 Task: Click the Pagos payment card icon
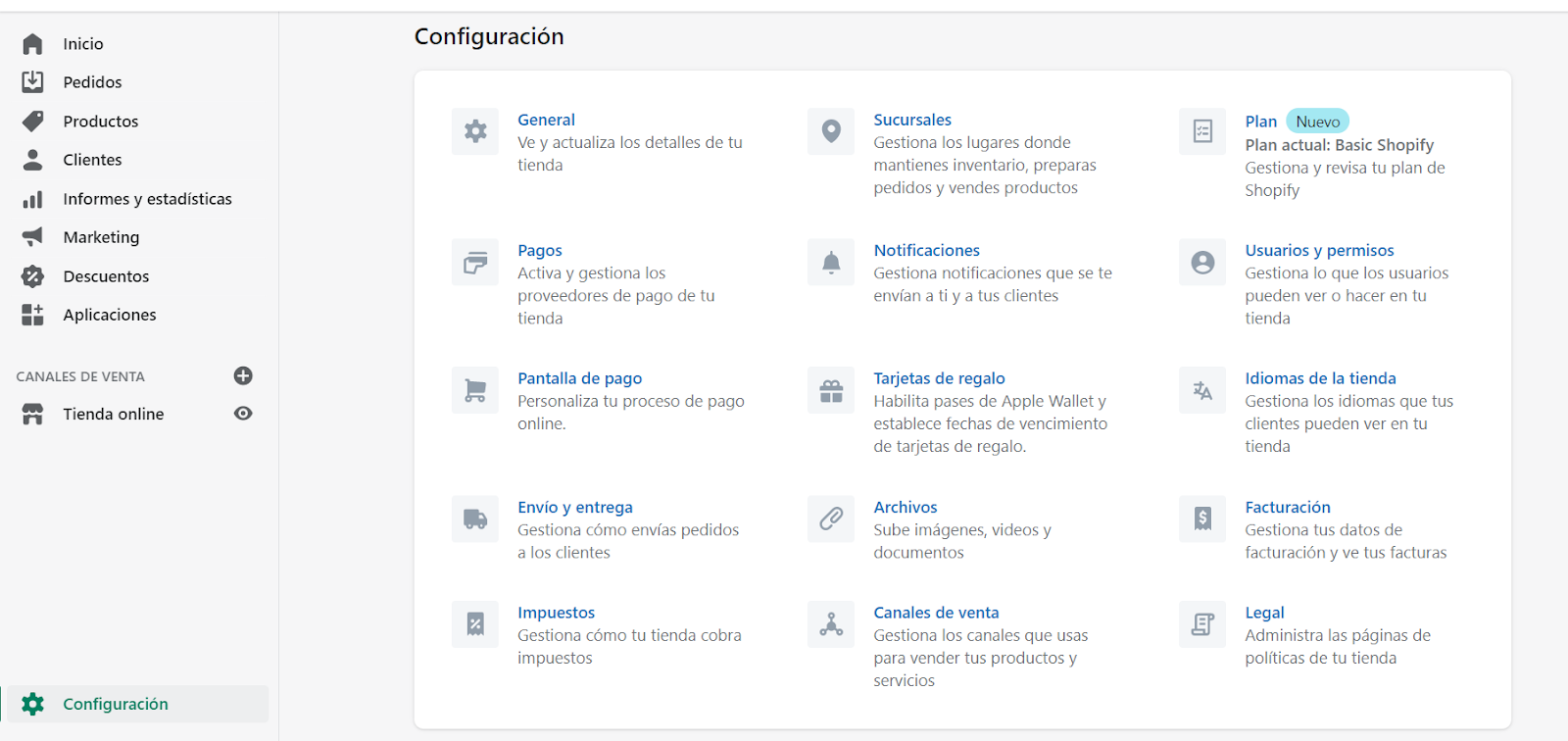475,262
